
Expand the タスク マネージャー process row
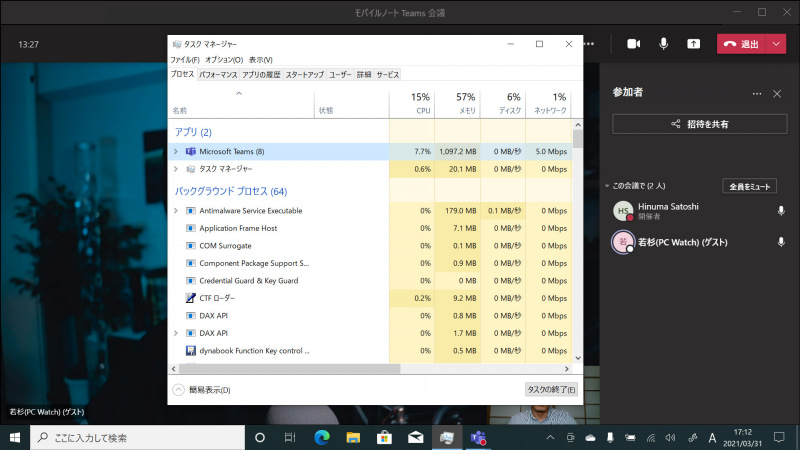coord(176,169)
